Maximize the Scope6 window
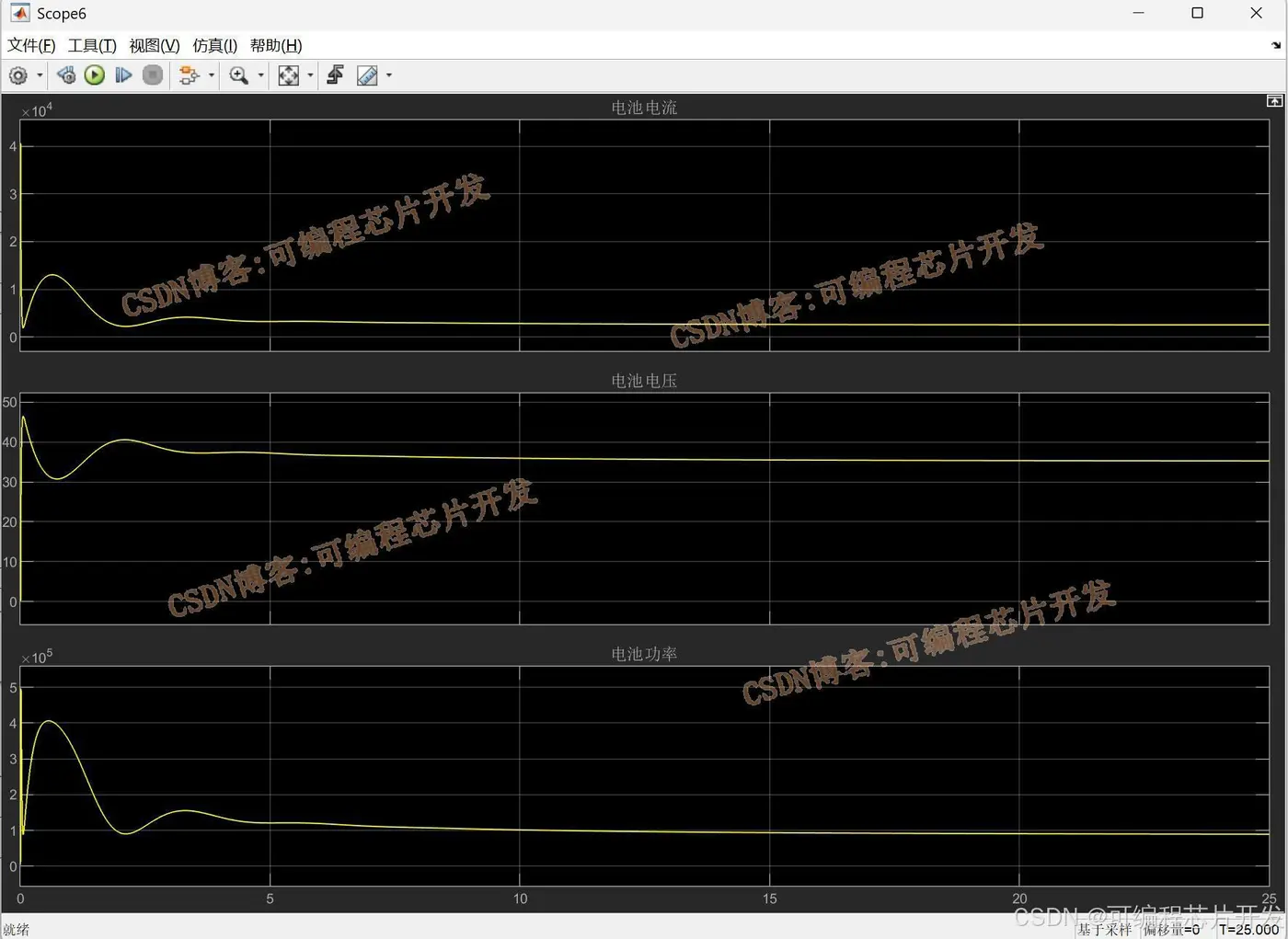The height and width of the screenshot is (939, 1288). tap(1197, 13)
